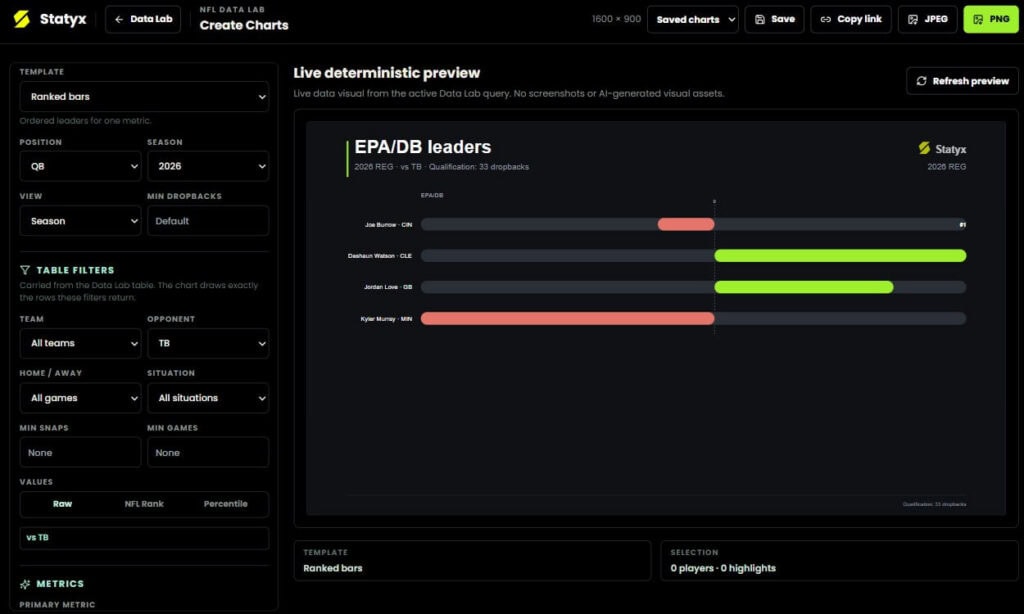Open the View Season dropdown
1024x614 pixels.
click(80, 221)
